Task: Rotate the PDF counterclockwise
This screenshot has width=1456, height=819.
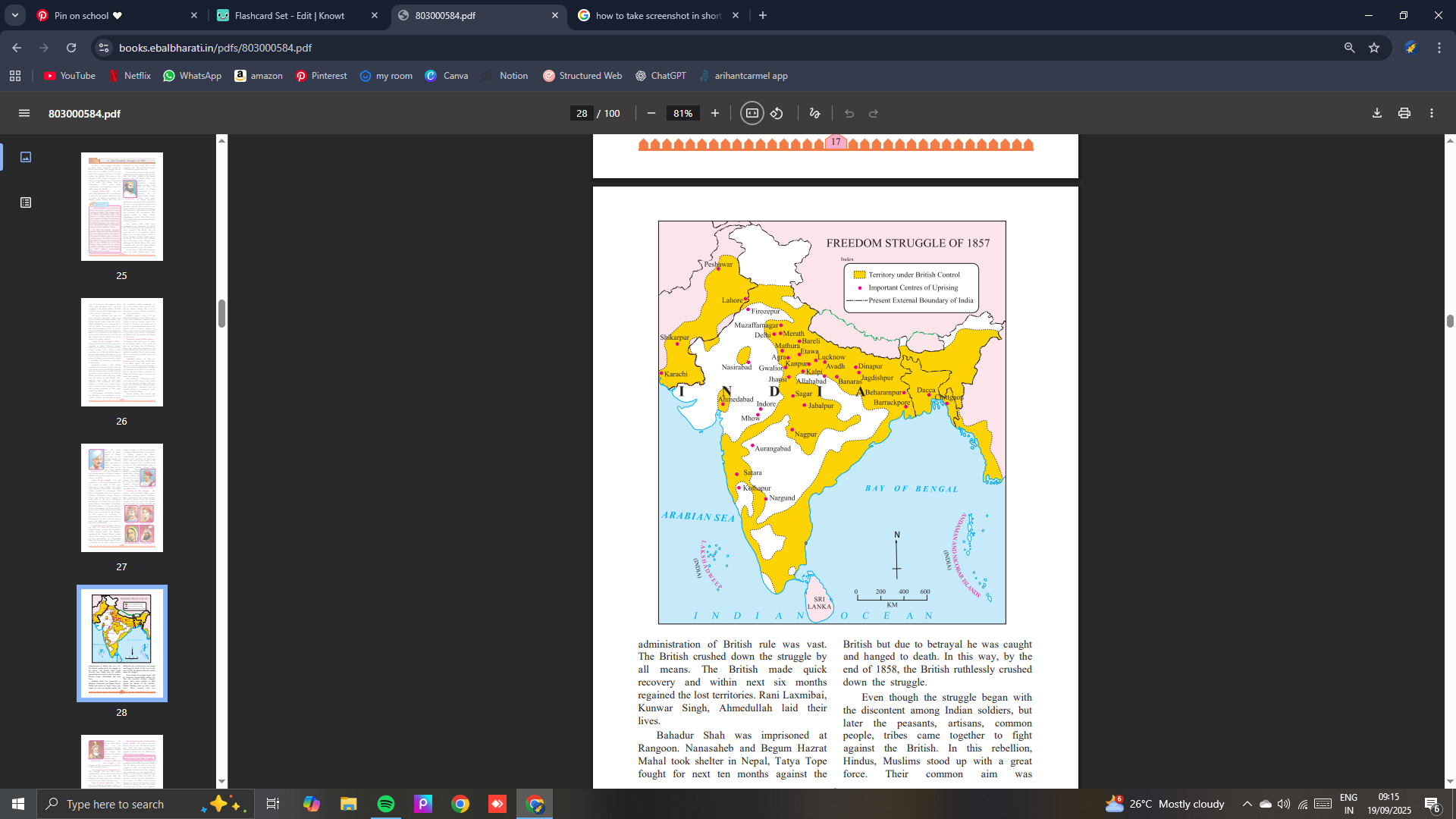Action: coord(777,113)
